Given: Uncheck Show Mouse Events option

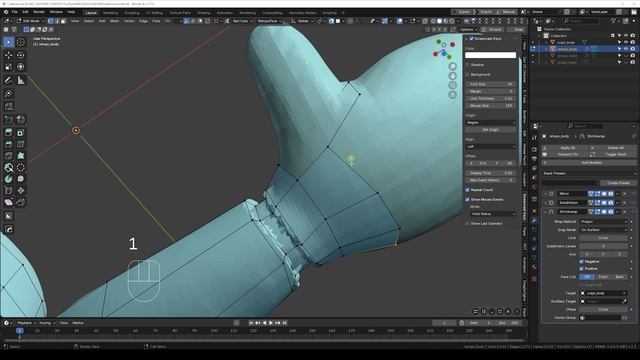Looking at the screenshot, I should [468, 200].
